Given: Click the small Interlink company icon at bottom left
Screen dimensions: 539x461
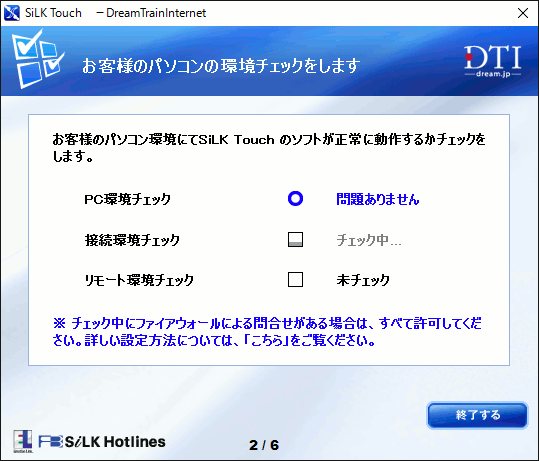Looking at the screenshot, I should [x=23, y=441].
